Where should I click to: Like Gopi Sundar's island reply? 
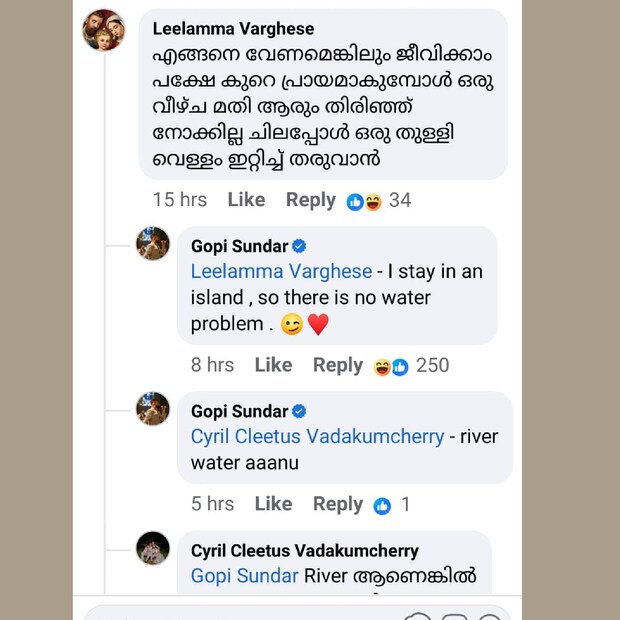tap(273, 365)
